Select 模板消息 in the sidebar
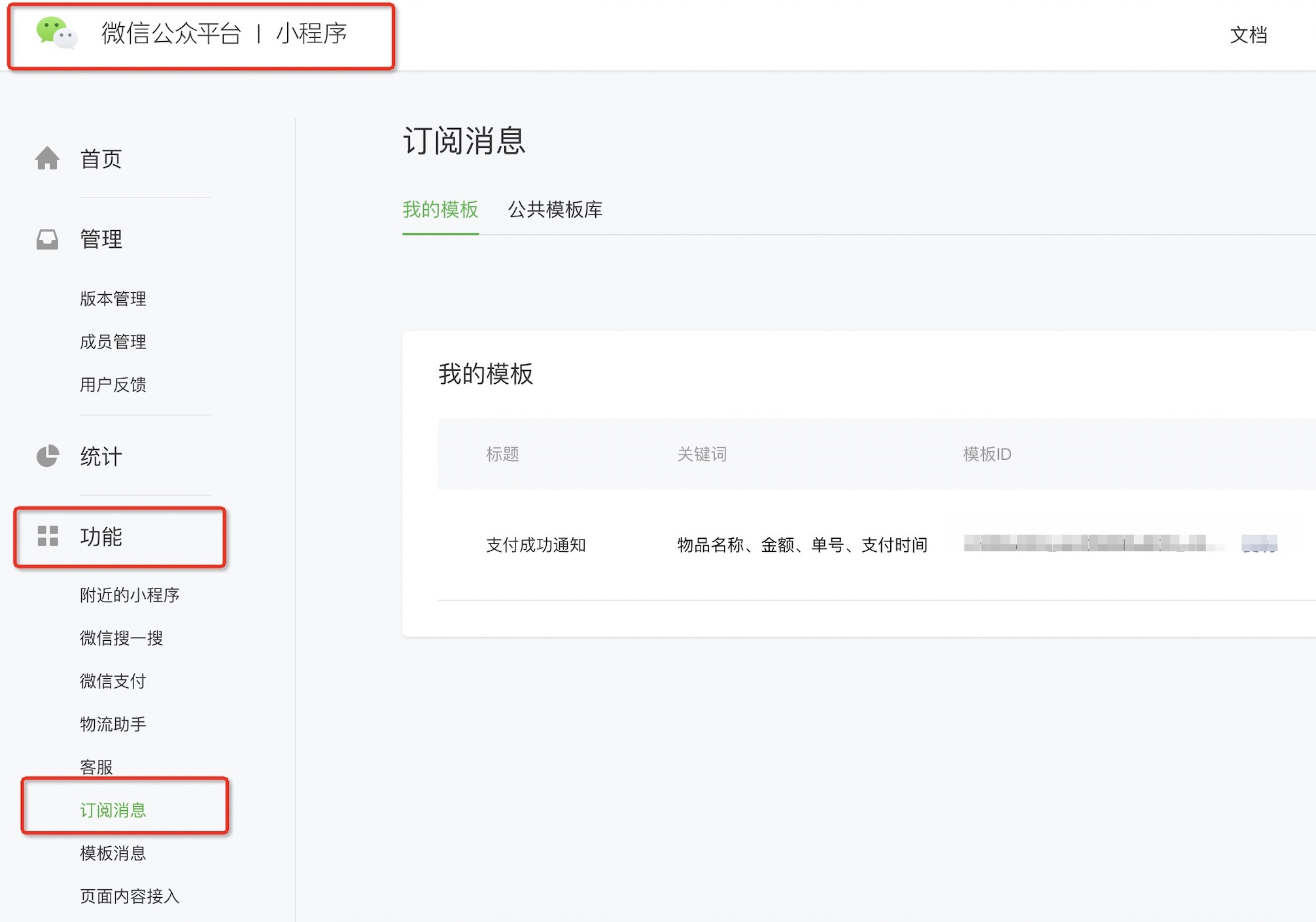The height and width of the screenshot is (922, 1316). coord(113,853)
